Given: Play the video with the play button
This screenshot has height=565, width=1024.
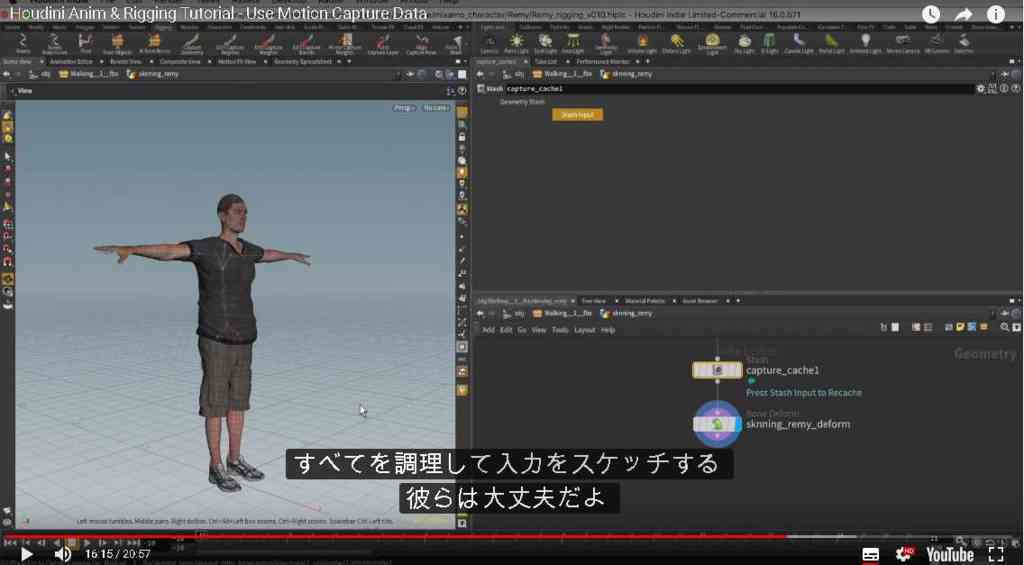Looking at the screenshot, I should (26, 555).
